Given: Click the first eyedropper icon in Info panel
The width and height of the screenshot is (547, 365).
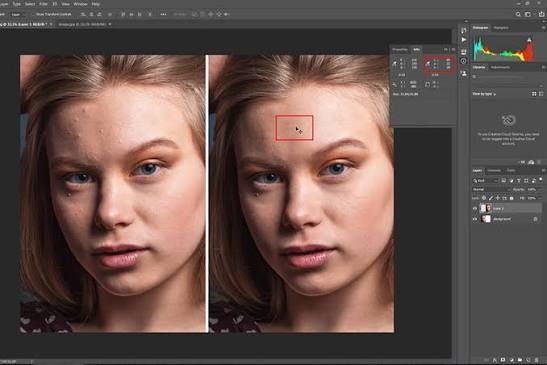Looking at the screenshot, I should pos(395,64).
